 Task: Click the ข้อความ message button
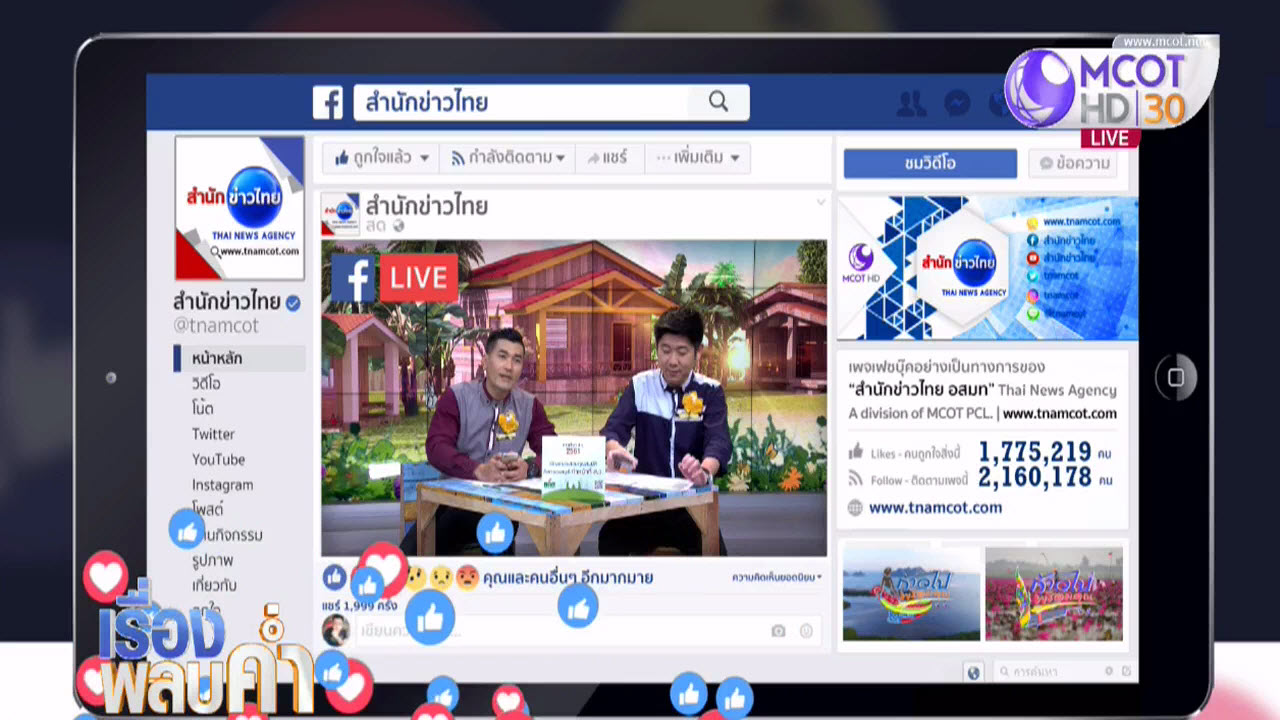pos(1076,164)
